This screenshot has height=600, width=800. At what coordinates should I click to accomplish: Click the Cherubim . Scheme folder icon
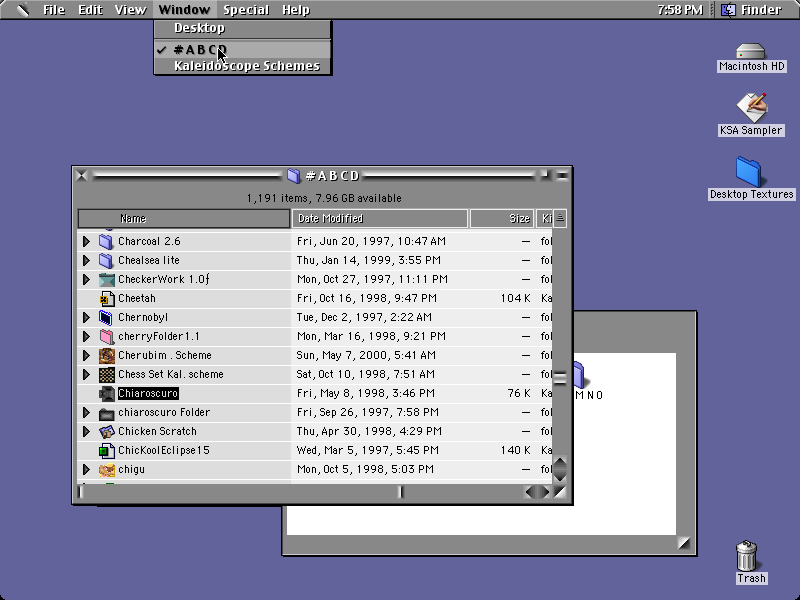(107, 356)
